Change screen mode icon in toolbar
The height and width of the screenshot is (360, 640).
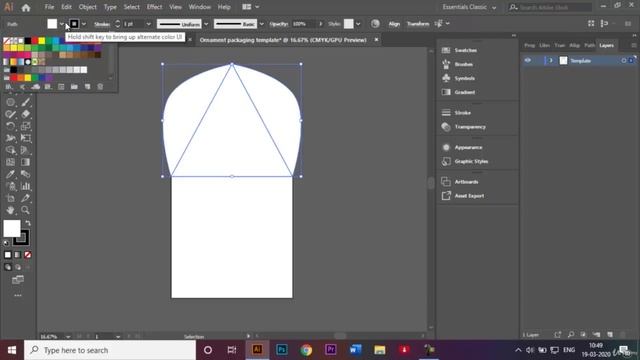18,280
